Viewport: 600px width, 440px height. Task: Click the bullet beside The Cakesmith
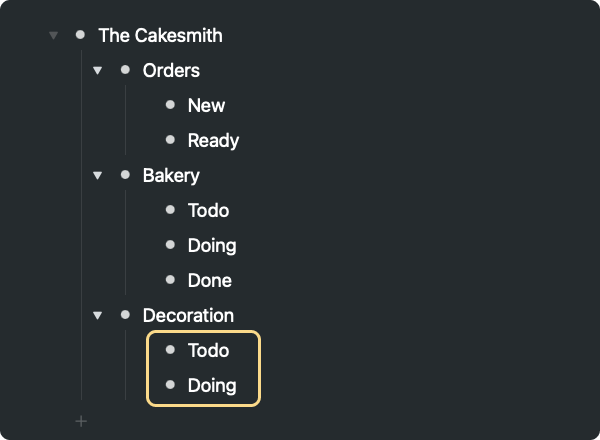[80, 35]
